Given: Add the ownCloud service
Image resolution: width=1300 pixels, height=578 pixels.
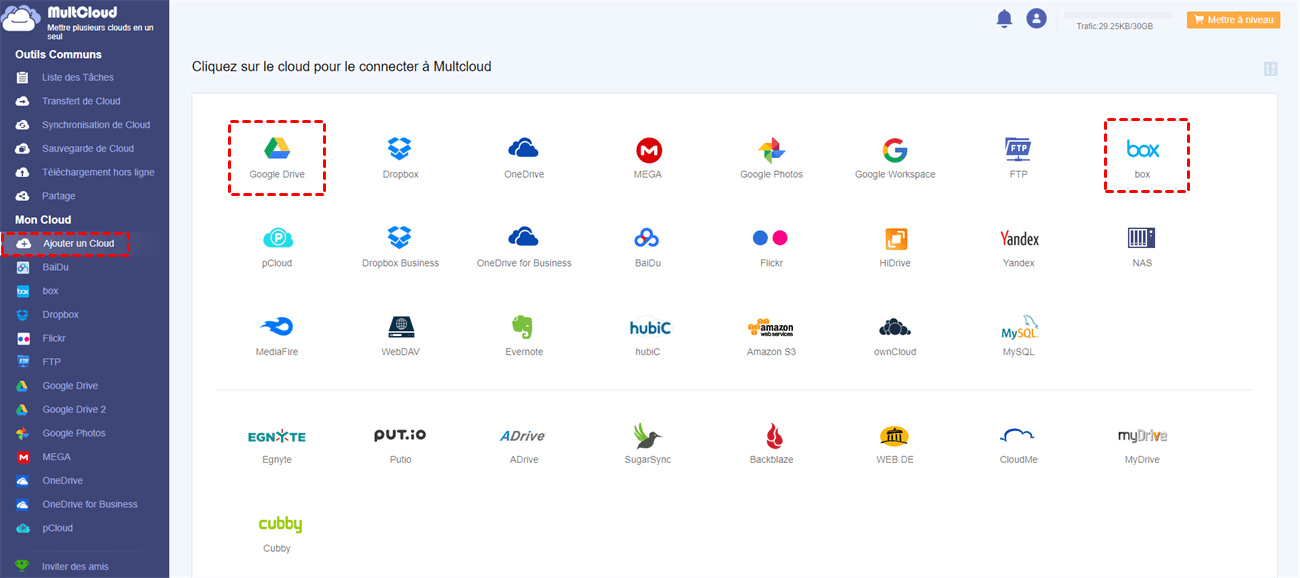Looking at the screenshot, I should [895, 335].
